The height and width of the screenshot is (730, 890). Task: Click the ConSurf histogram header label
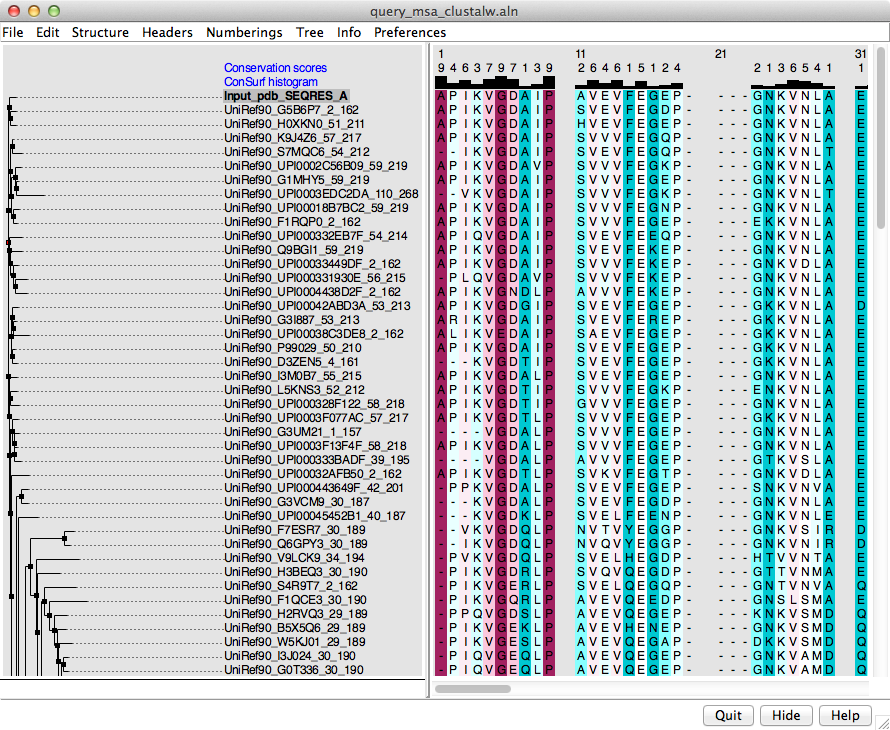[271, 82]
